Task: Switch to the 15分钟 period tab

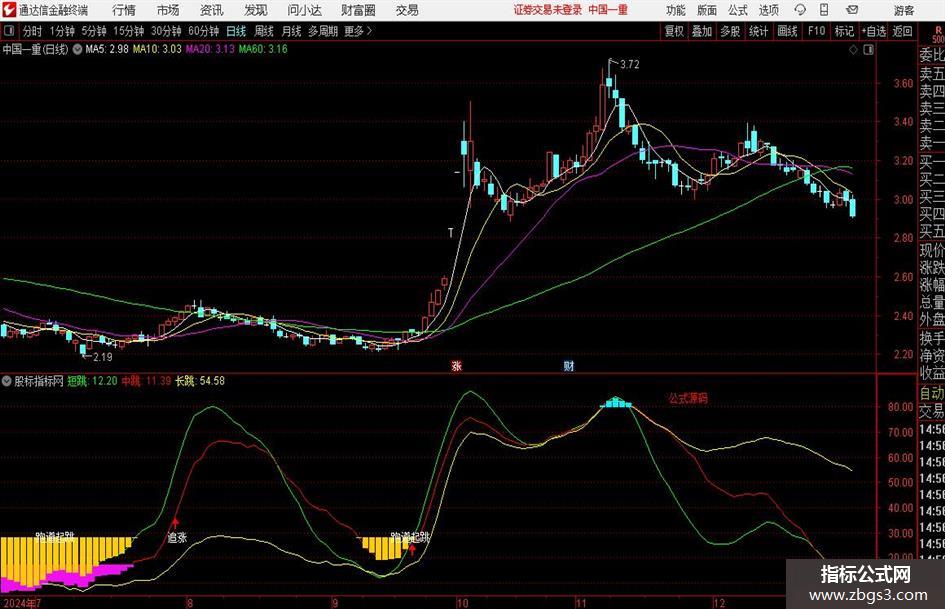Action: click(129, 31)
